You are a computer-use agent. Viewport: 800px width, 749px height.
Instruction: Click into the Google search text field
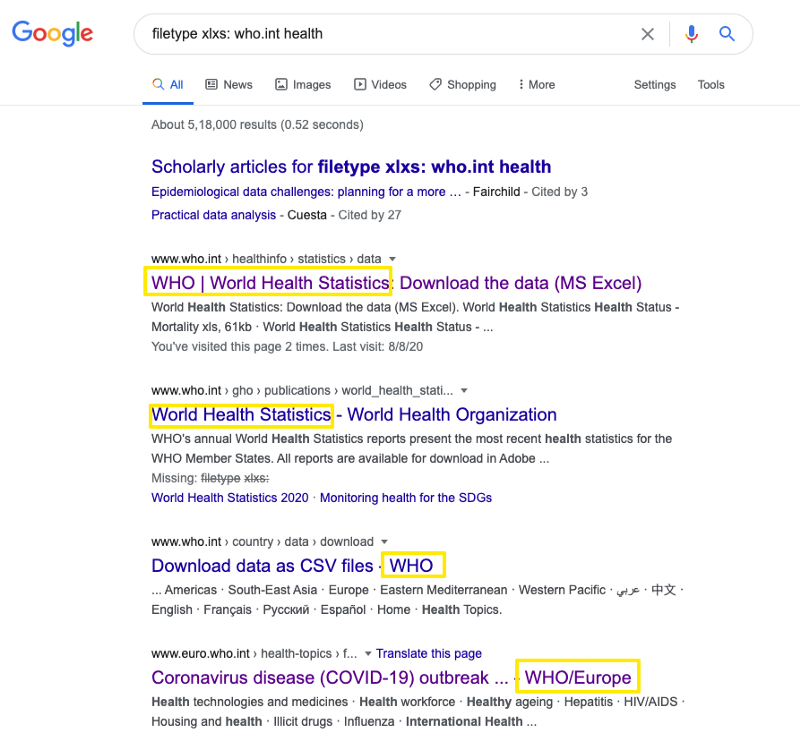point(390,34)
